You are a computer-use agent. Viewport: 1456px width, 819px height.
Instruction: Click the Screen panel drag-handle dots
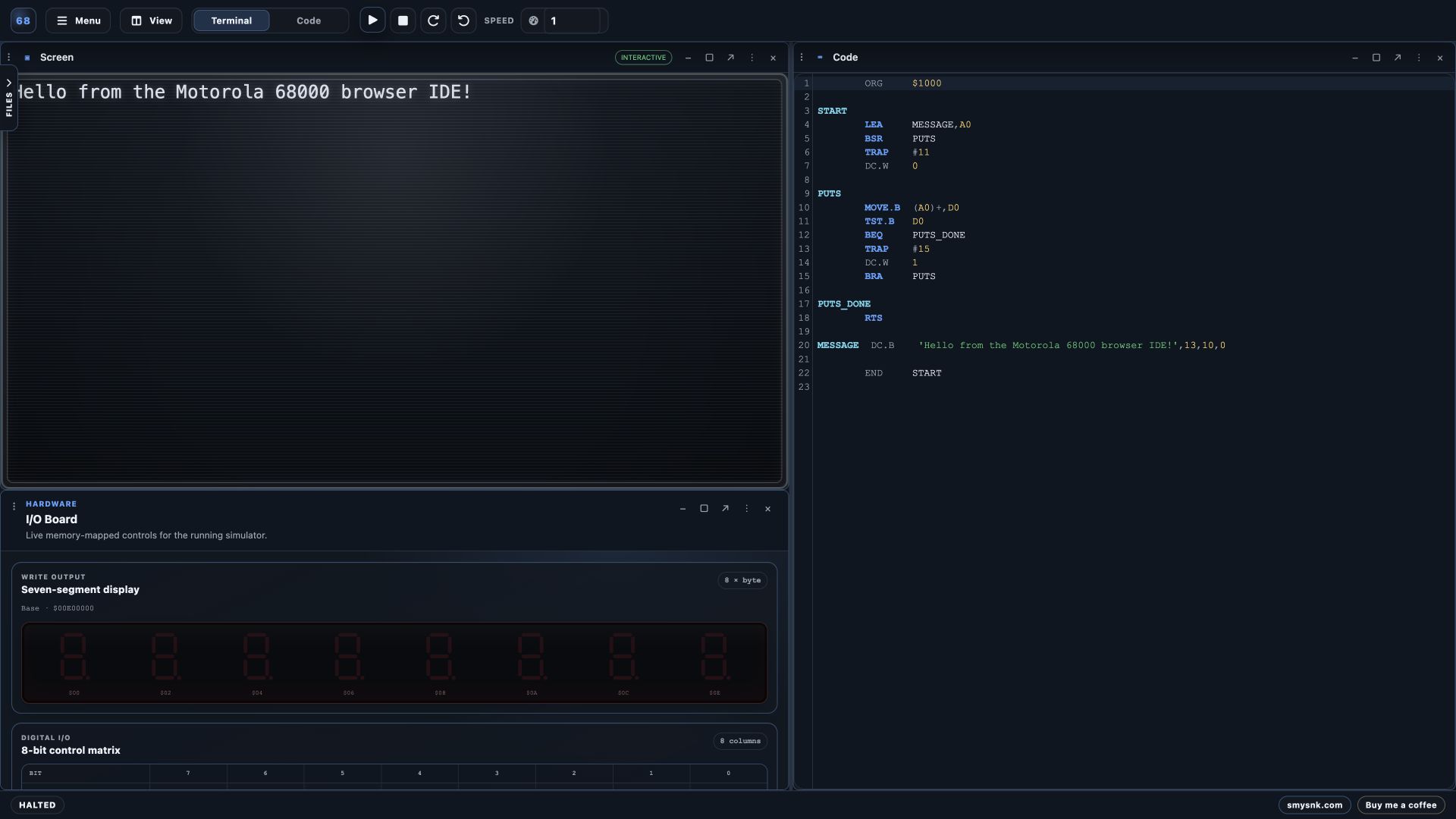8,58
